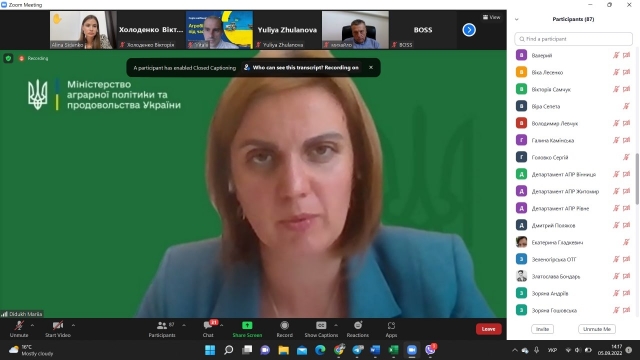The width and height of the screenshot is (640, 360).
Task: Click the Zoom icon in taskbar
Action: pos(411,350)
